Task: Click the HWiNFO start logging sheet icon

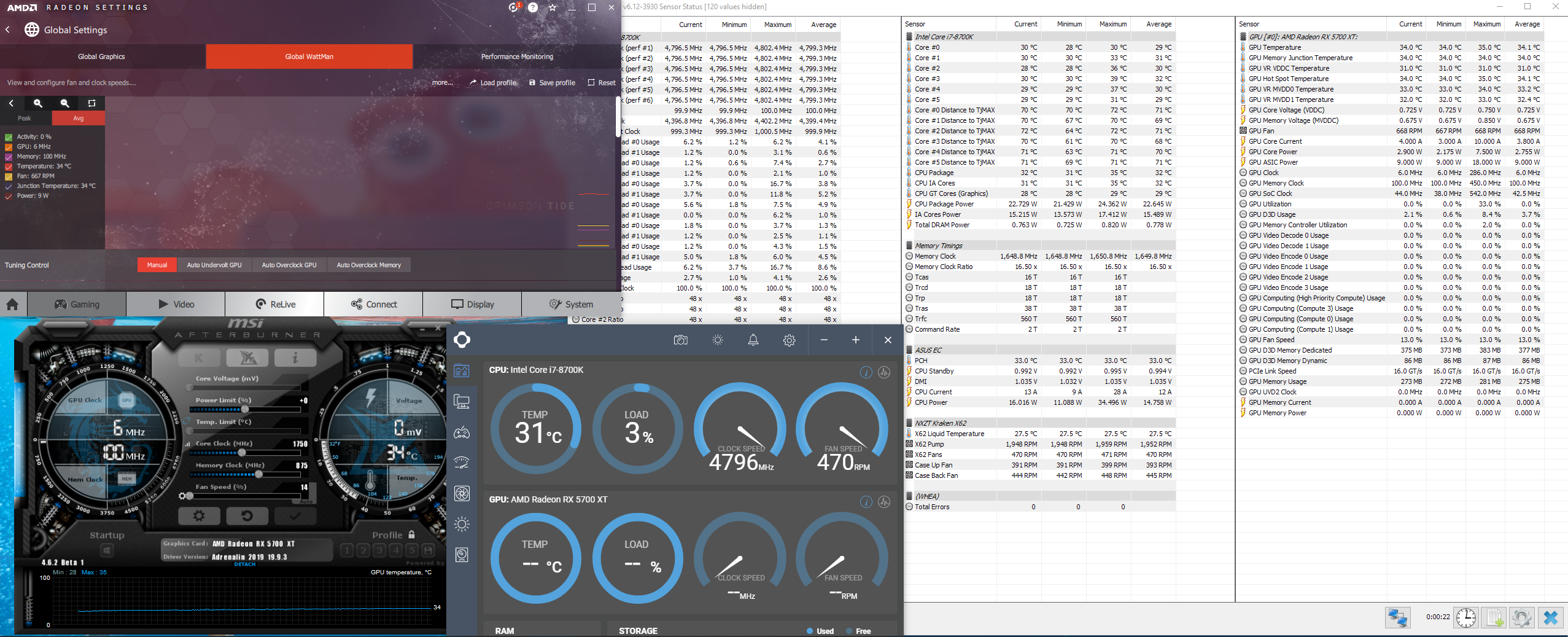Action: click(1494, 617)
